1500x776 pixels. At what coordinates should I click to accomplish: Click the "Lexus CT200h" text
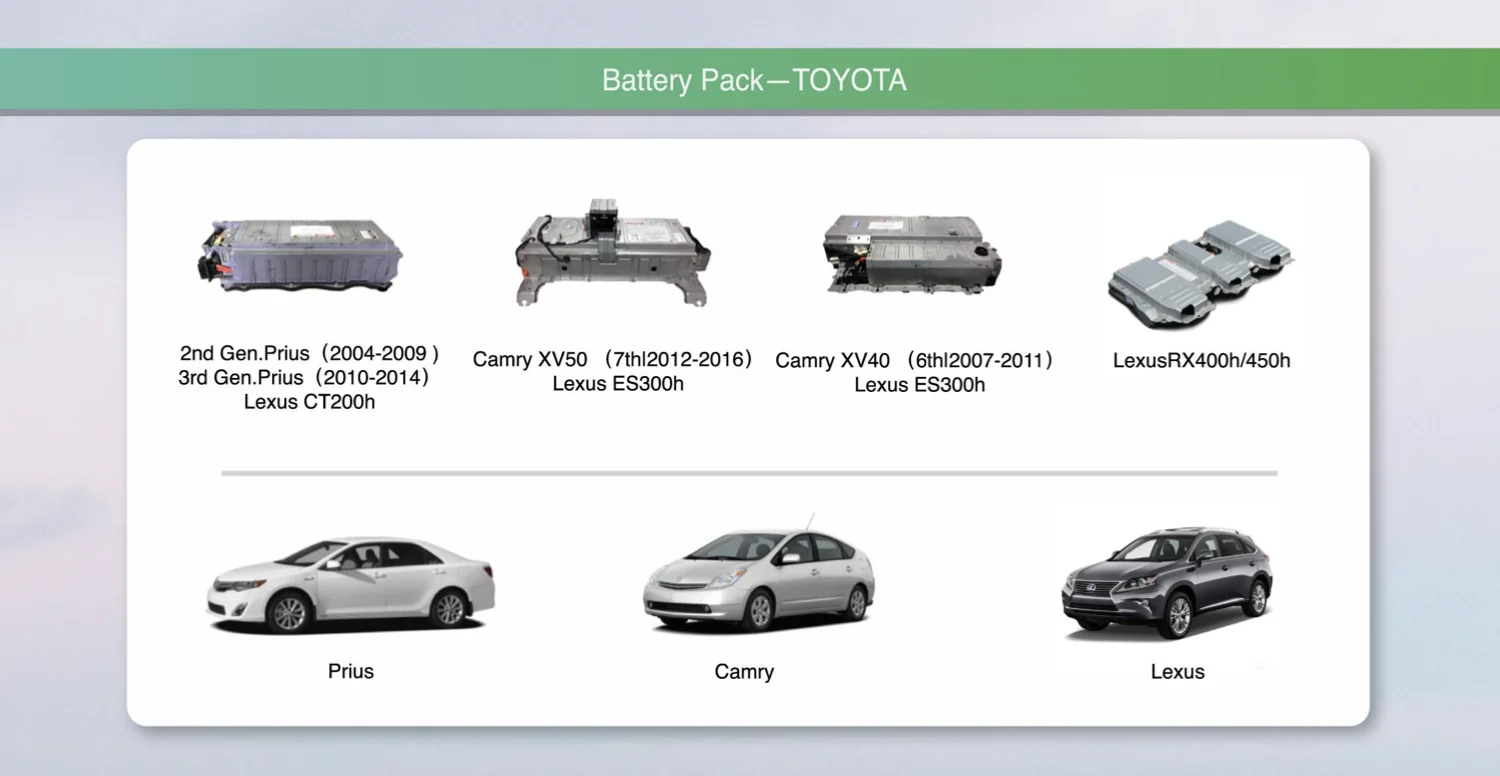tap(309, 403)
